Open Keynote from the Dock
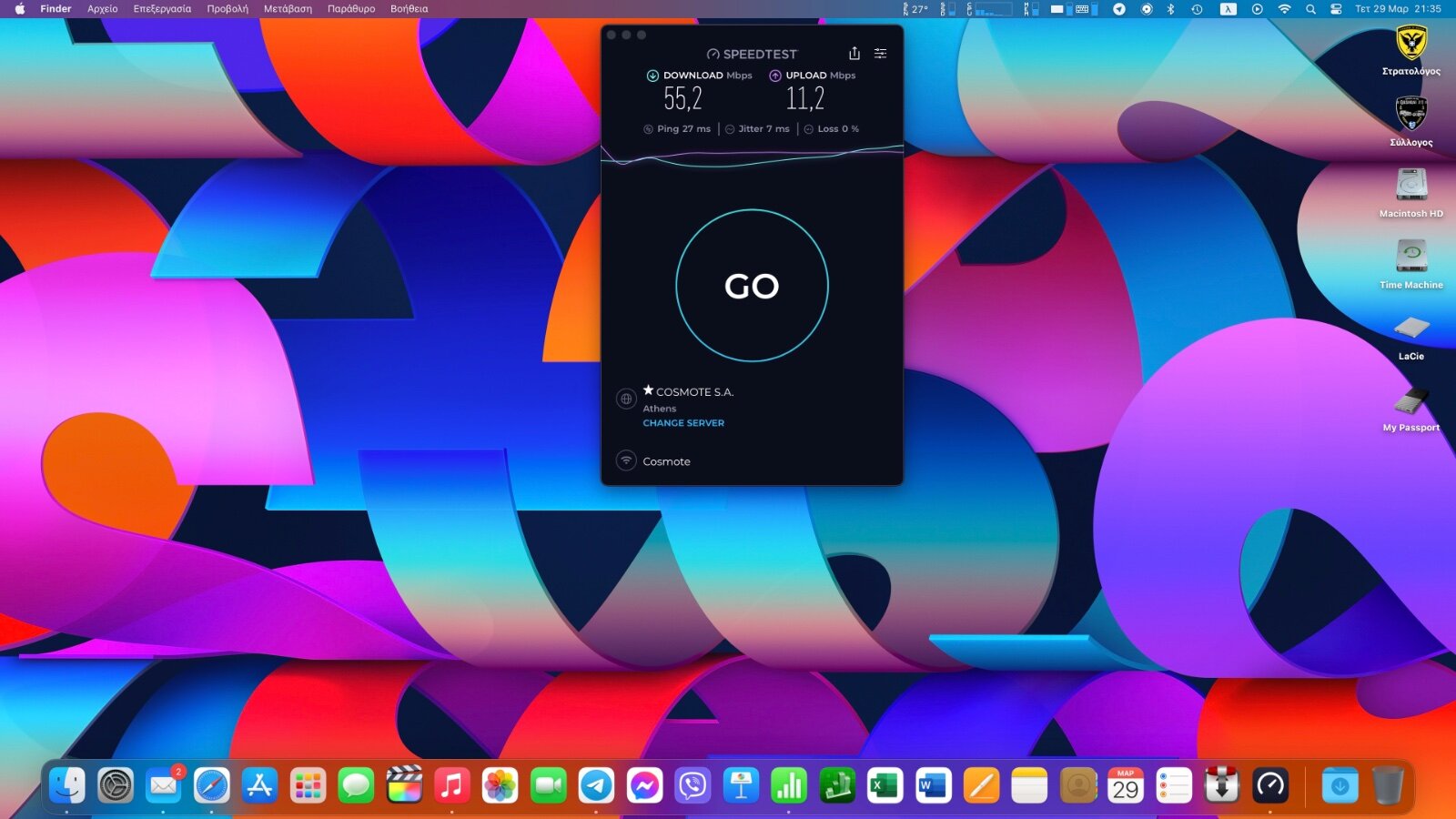This screenshot has height=819, width=1456. tap(741, 784)
